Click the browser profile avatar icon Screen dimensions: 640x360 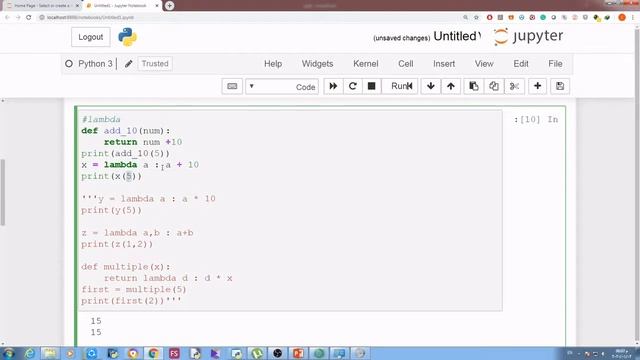point(622,17)
